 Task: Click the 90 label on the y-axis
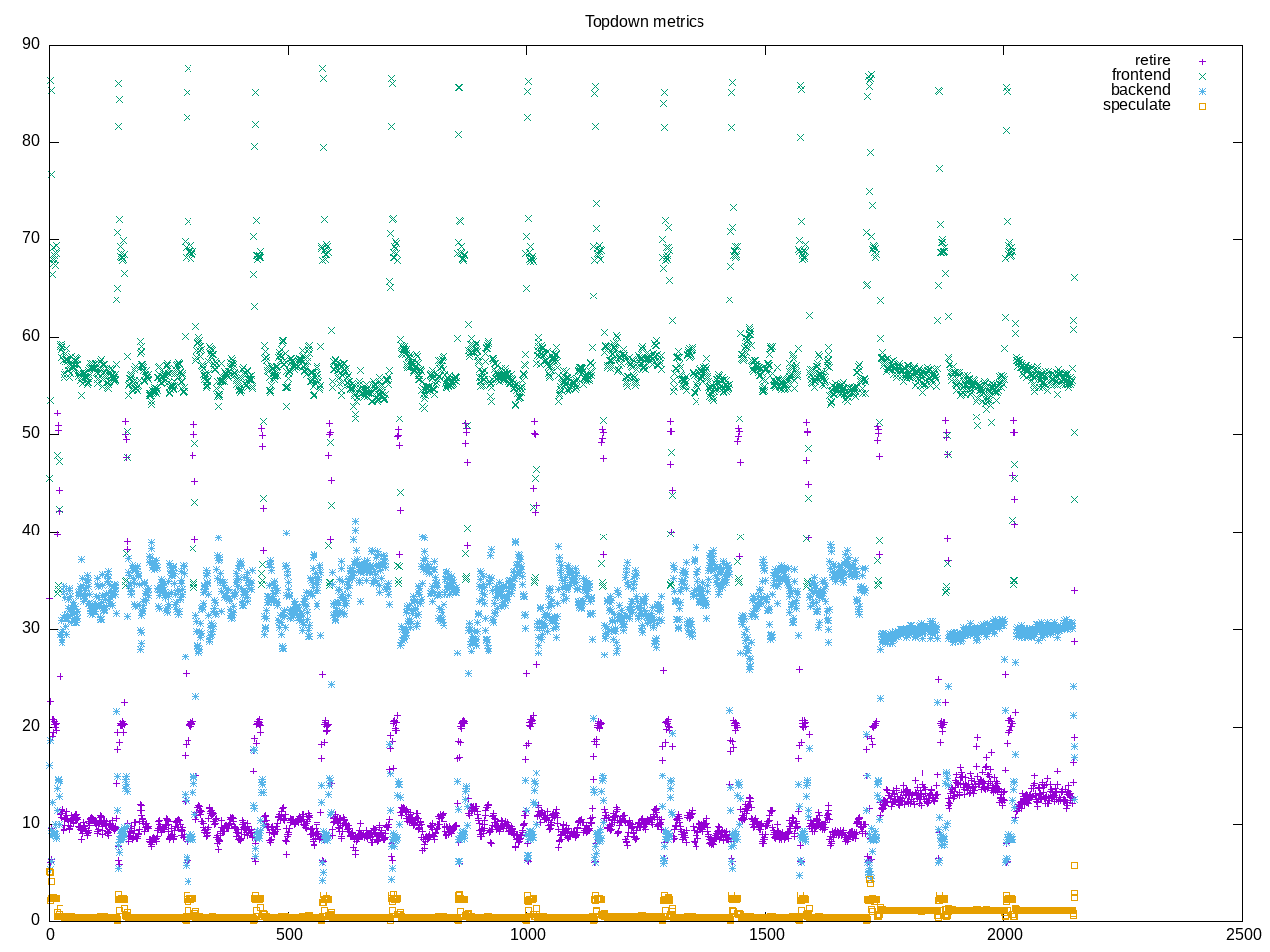[31, 44]
